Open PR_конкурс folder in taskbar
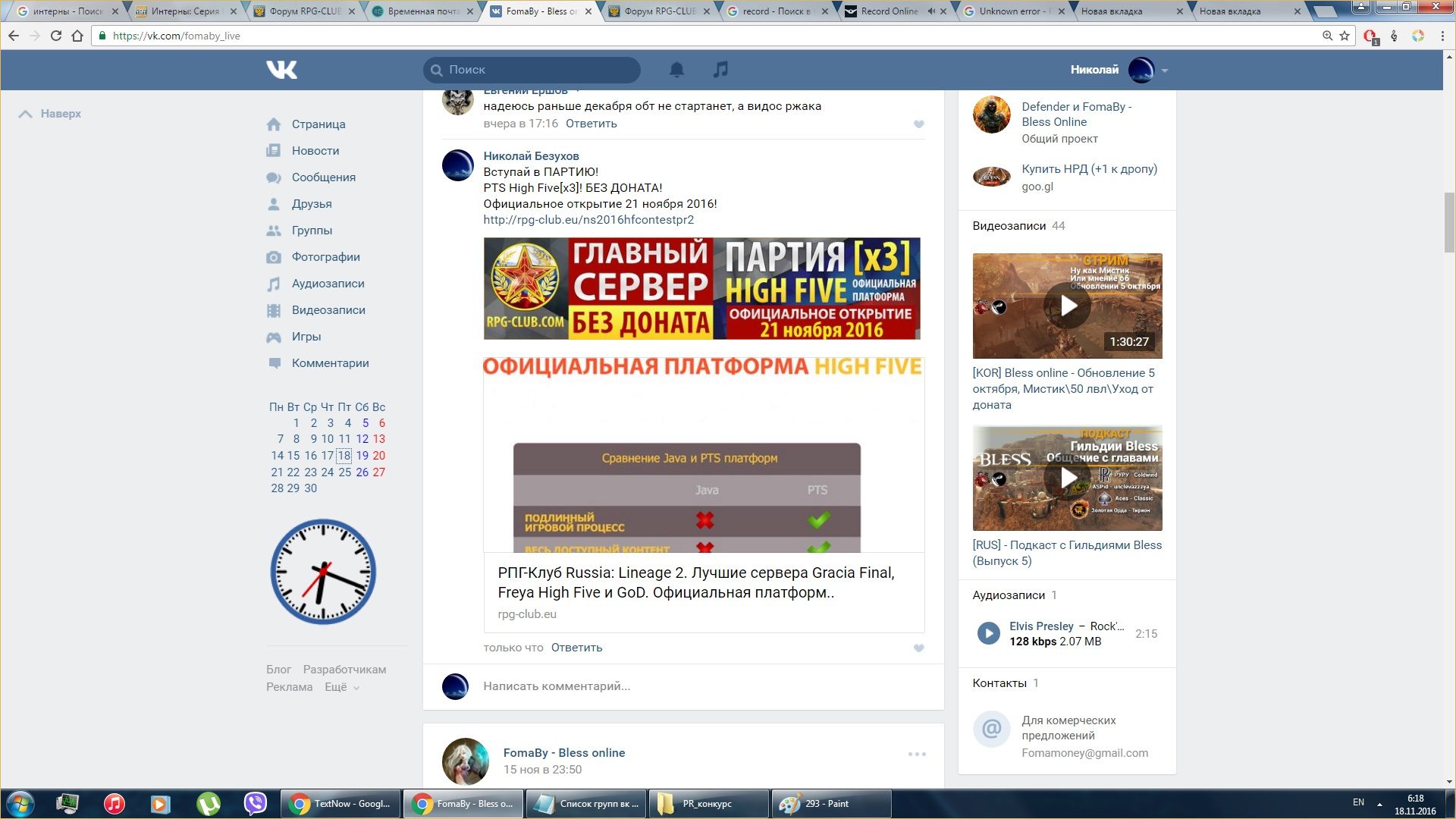Screen dimensions: 1456x819 point(708,804)
